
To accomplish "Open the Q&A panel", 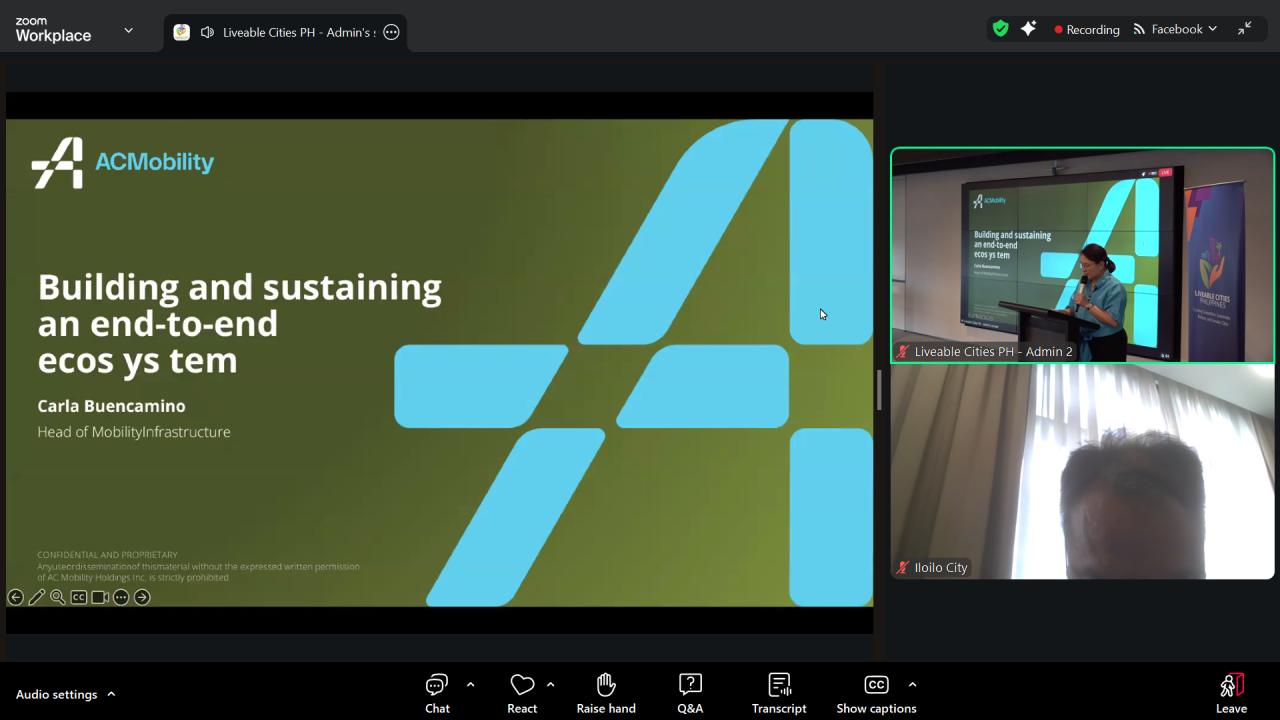I will tap(690, 693).
